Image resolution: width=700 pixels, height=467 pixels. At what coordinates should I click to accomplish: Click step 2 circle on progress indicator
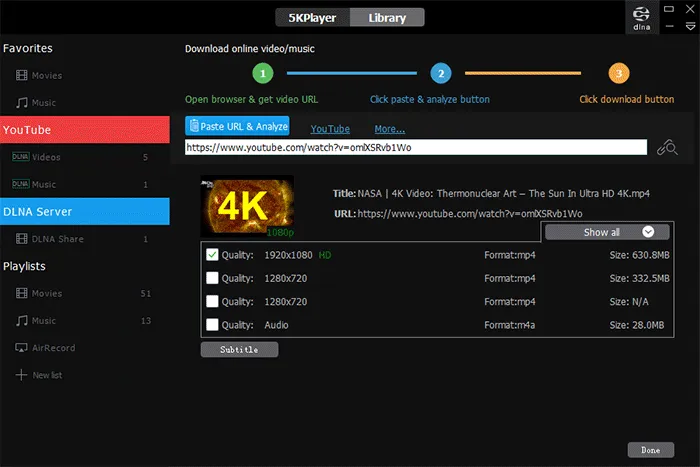[440, 73]
